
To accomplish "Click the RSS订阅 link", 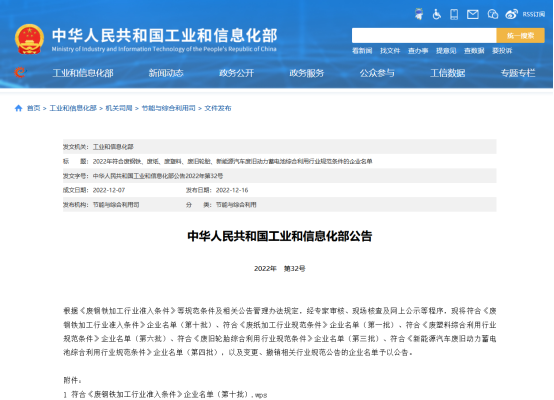I will [534, 14].
